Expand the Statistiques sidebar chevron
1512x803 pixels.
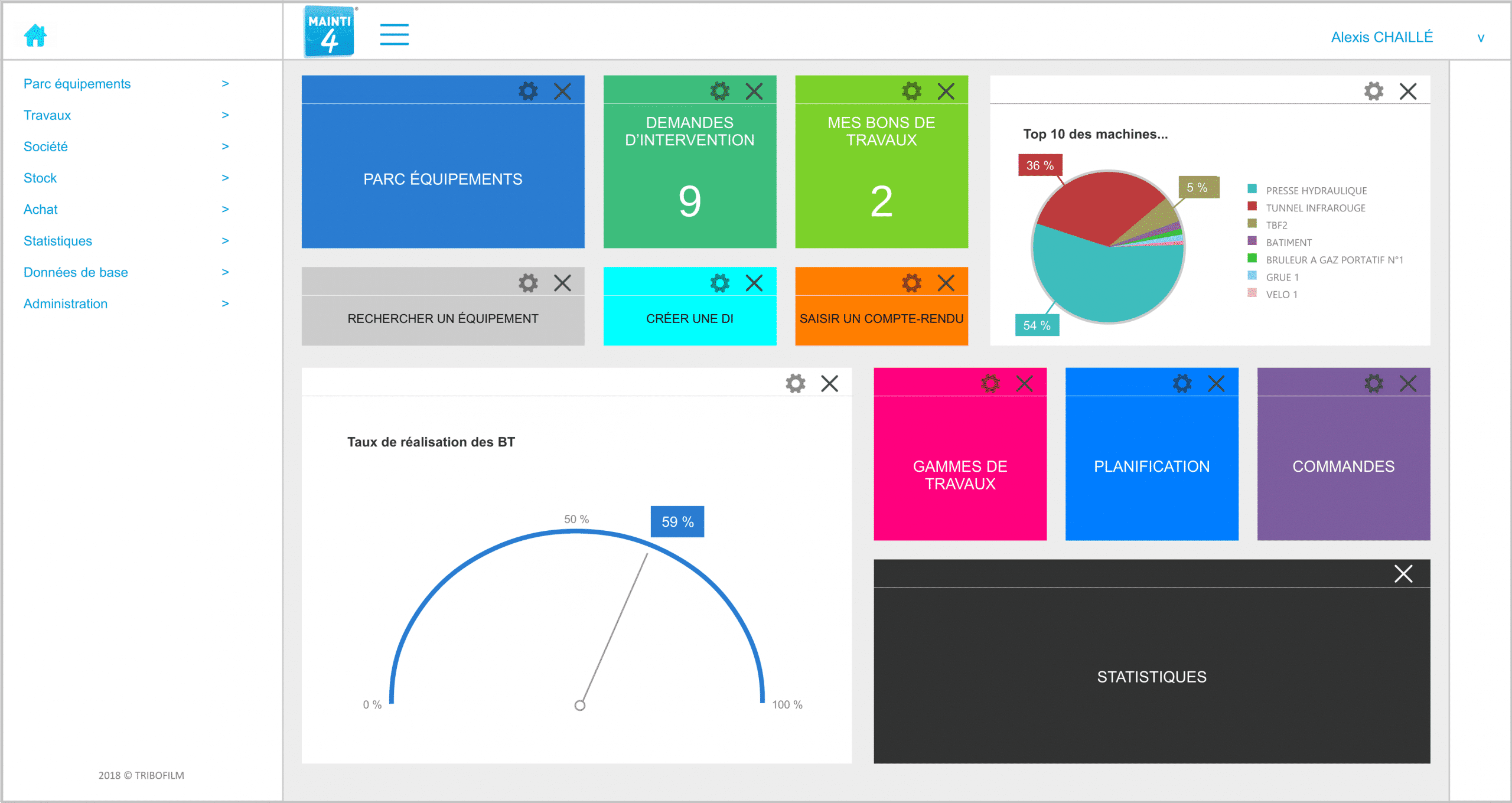[x=225, y=241]
